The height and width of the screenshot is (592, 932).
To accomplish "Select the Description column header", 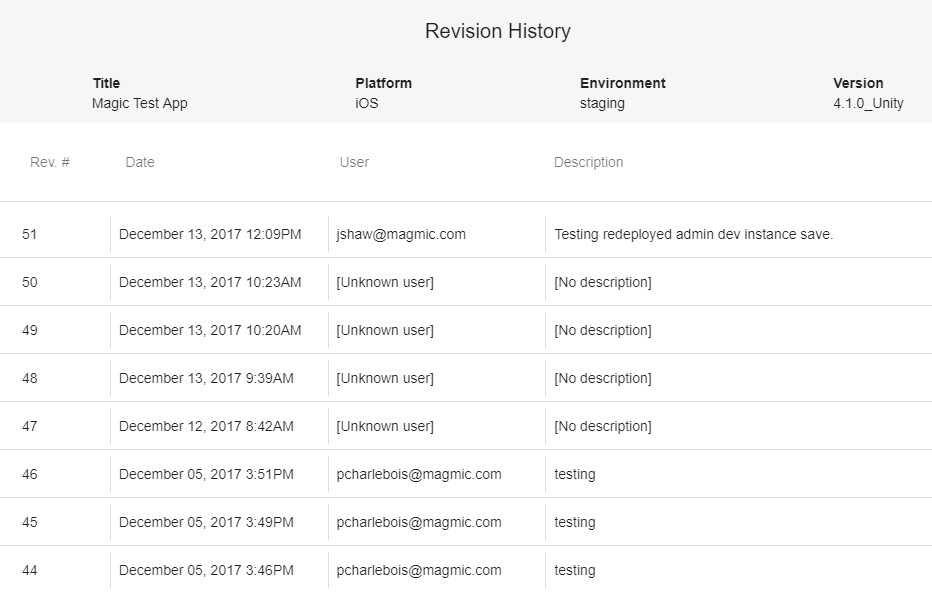I will point(588,162).
